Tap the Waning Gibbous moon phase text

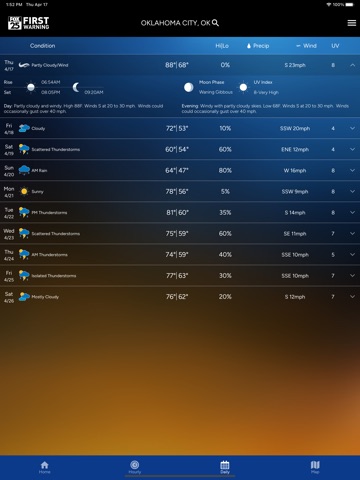pyautogui.click(x=216, y=92)
